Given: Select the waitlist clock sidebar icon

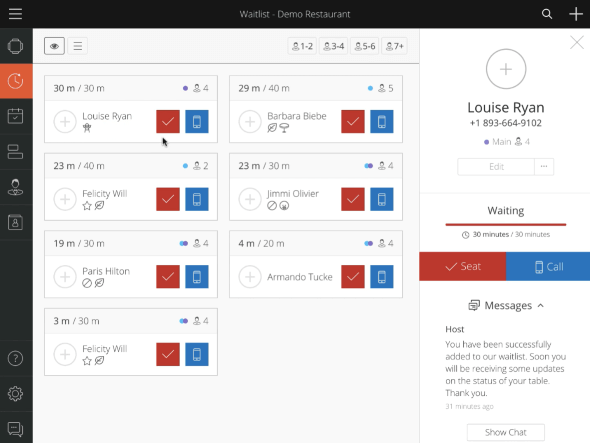Looking at the screenshot, I should tap(16, 81).
